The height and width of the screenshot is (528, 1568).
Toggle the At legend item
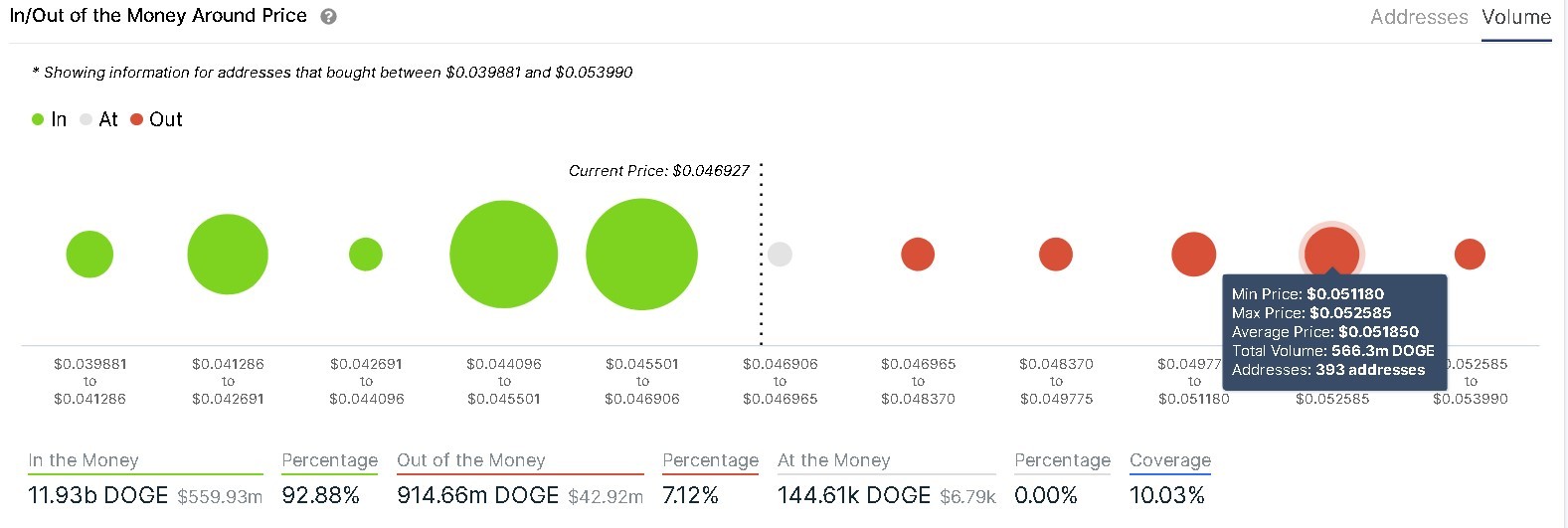coord(98,119)
